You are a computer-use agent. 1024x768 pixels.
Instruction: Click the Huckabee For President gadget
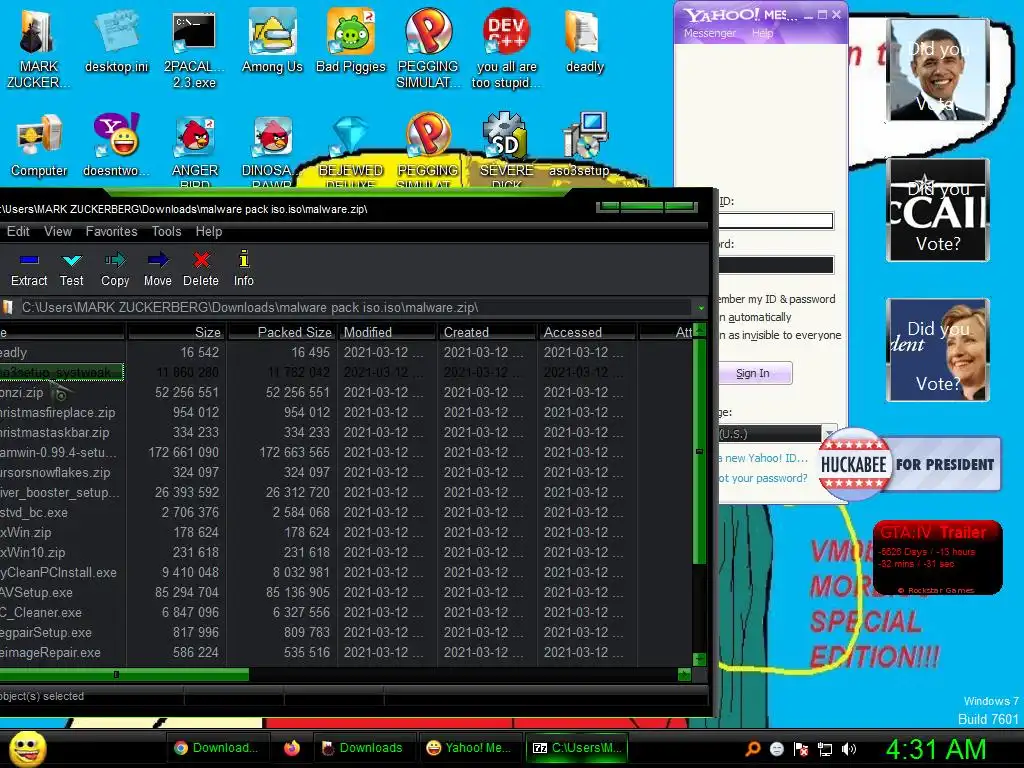pos(909,464)
